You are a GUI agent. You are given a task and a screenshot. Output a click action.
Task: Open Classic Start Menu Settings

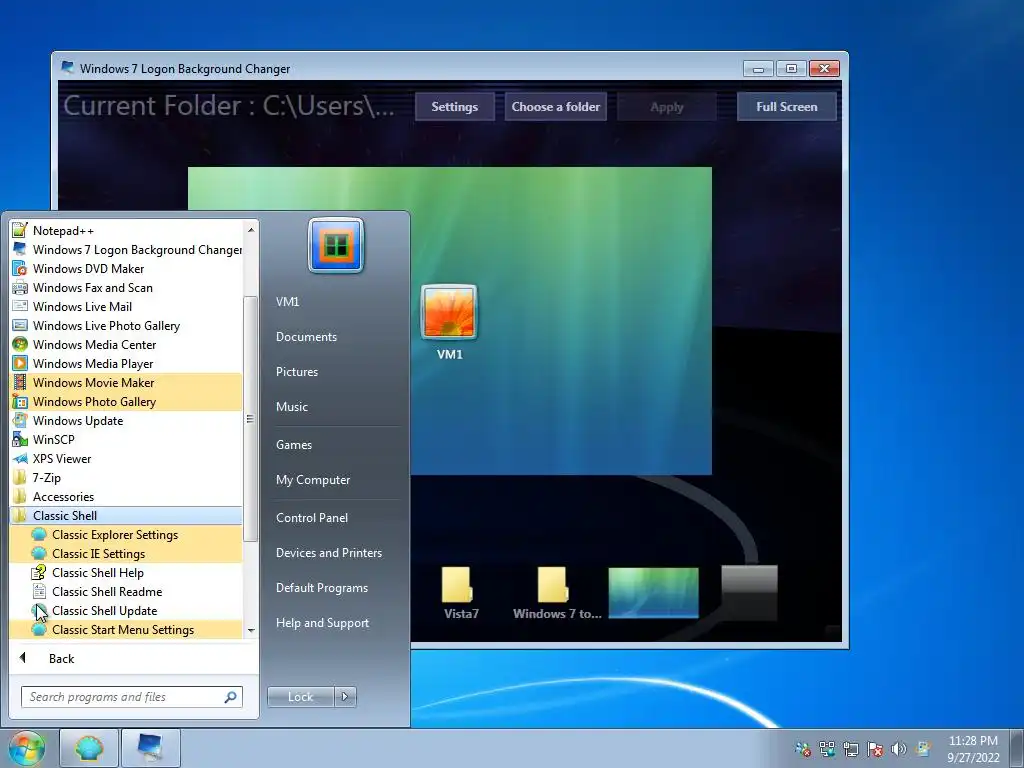point(126,629)
